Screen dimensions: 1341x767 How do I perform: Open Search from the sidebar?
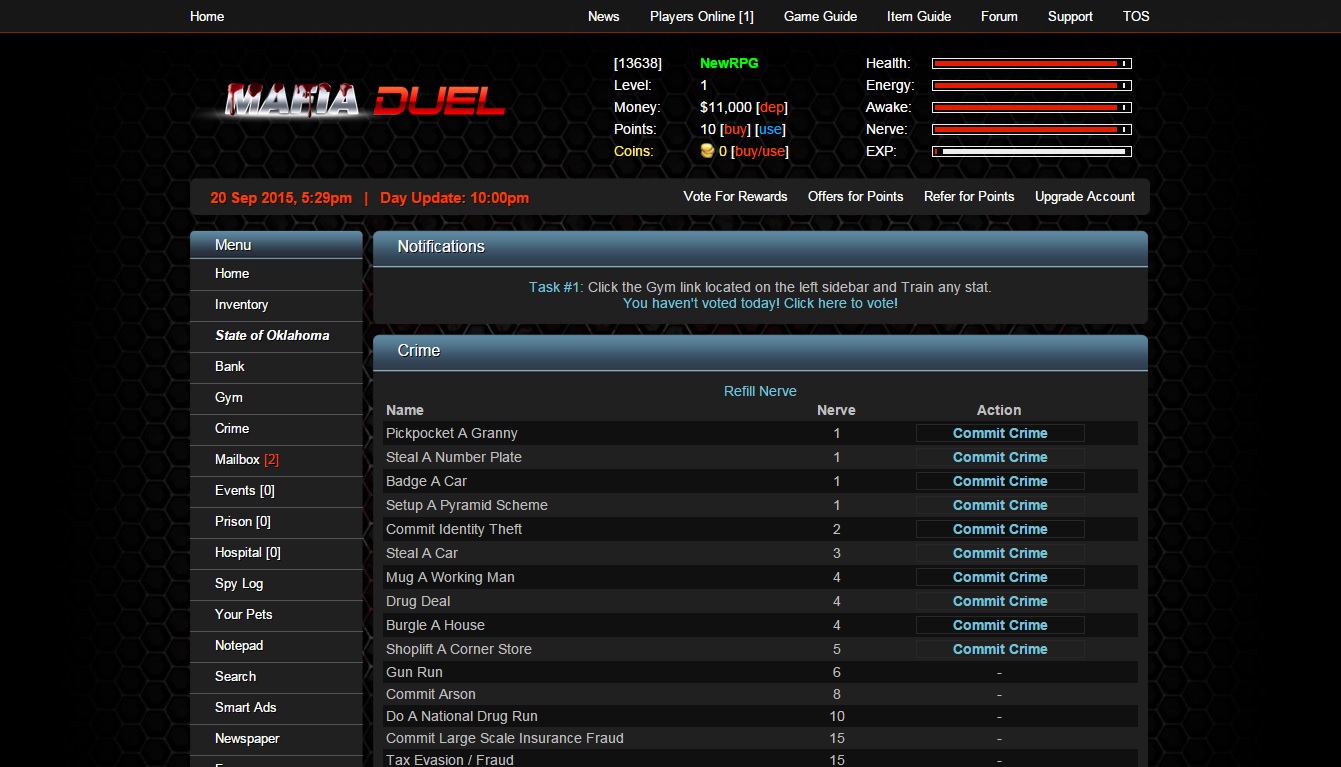(x=276, y=677)
